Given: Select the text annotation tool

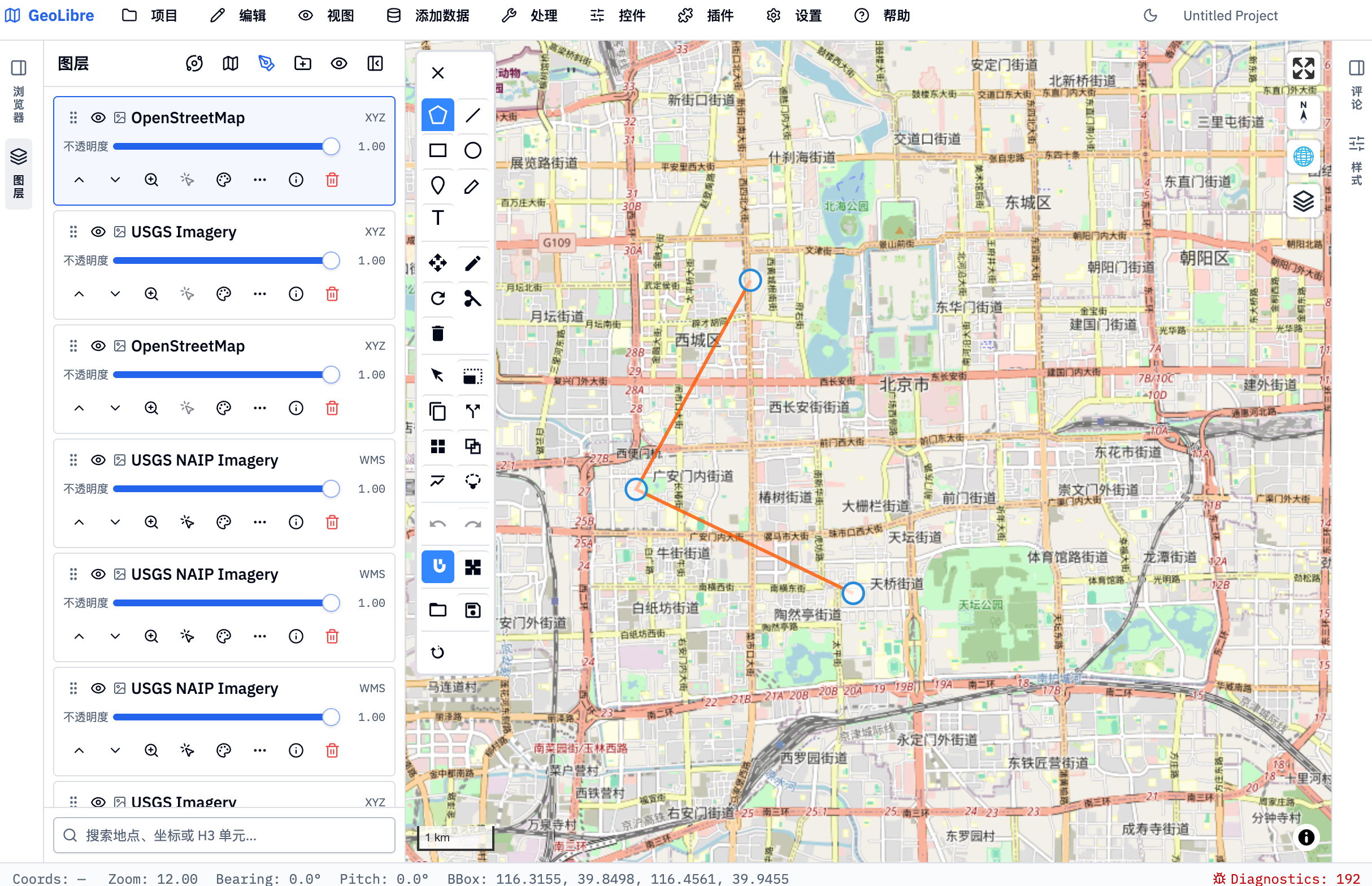Looking at the screenshot, I should click(438, 218).
